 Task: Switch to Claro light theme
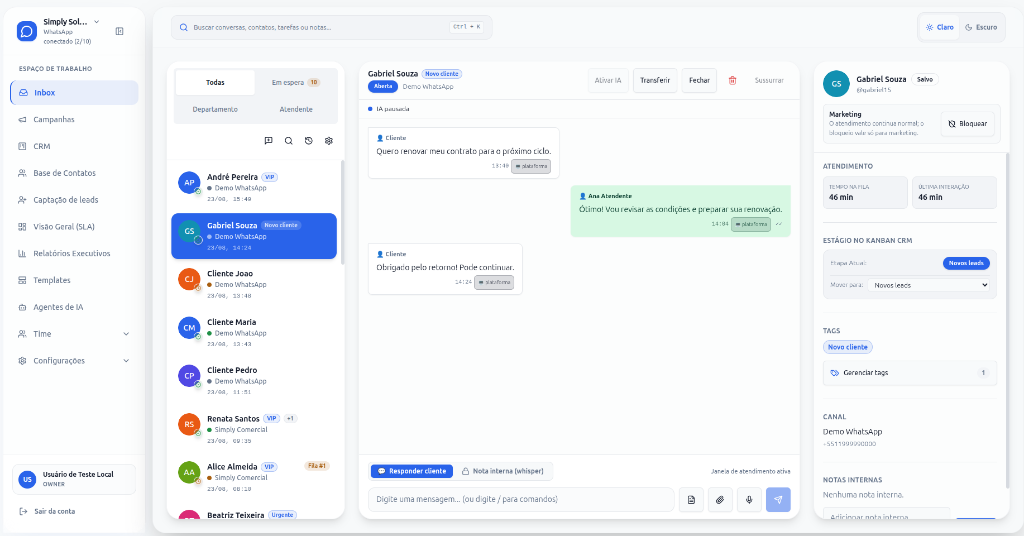click(x=939, y=27)
